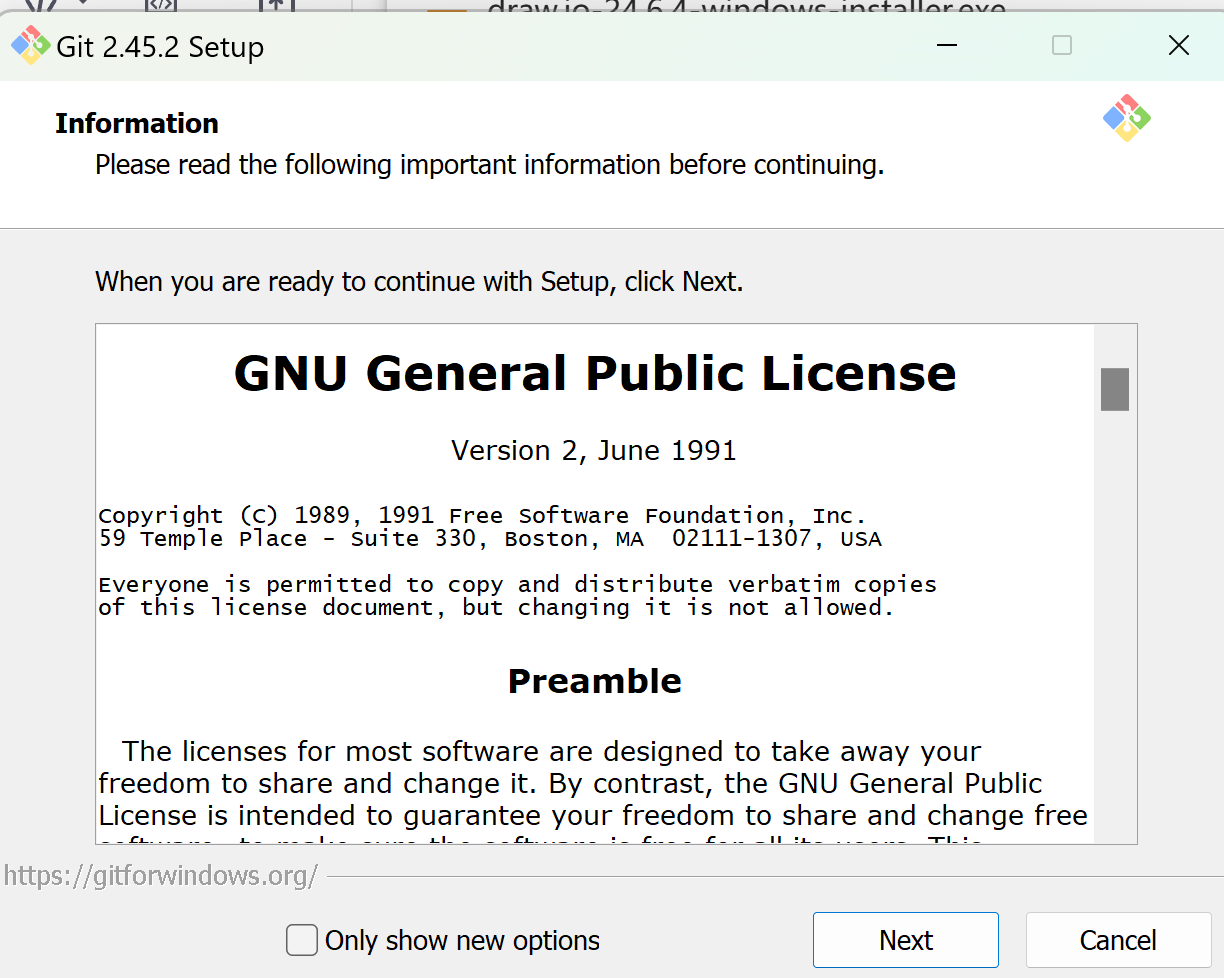Viewport: 1224px width, 978px height.
Task: Click the Information header title
Action: pos(137,123)
